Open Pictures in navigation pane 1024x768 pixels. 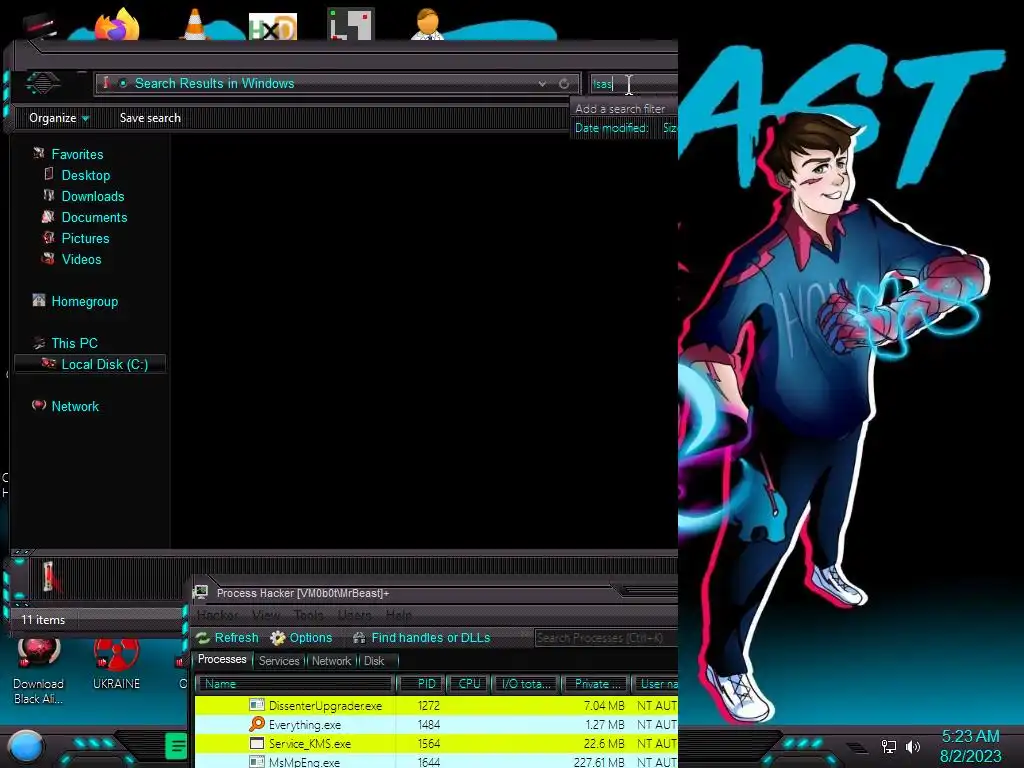click(x=85, y=238)
